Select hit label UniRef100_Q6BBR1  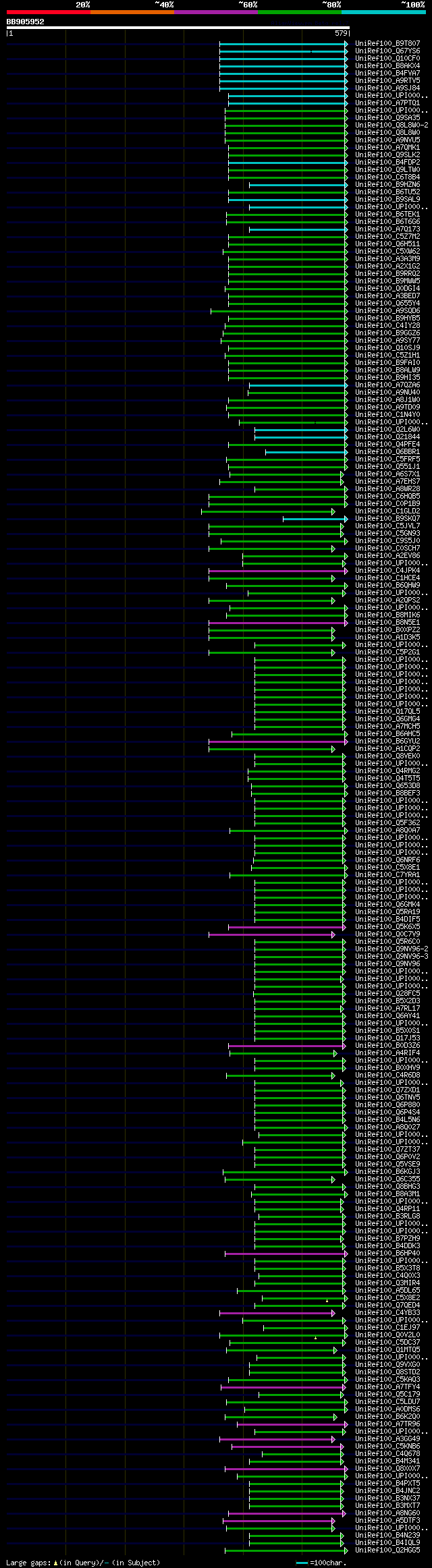[x=387, y=452]
